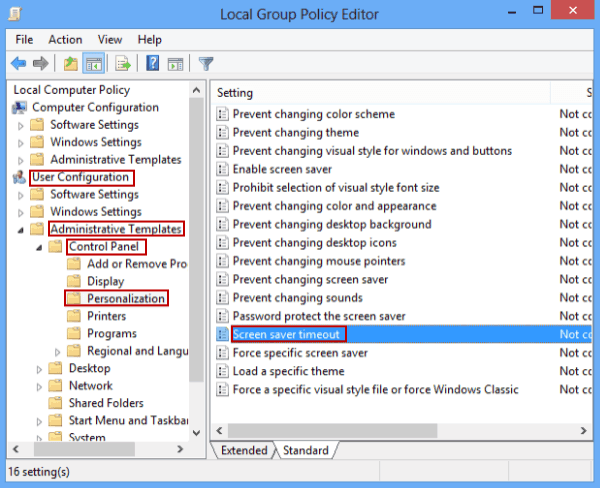
Task: Select the Screen saver timeout setting
Action: (x=286, y=334)
